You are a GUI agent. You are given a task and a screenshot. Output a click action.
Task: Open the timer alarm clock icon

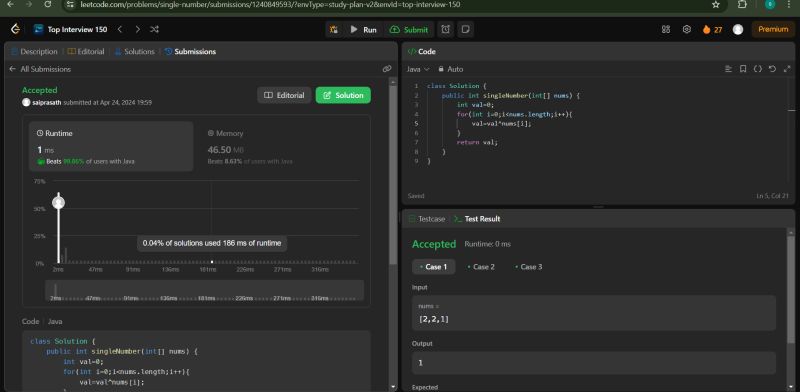[445, 30]
